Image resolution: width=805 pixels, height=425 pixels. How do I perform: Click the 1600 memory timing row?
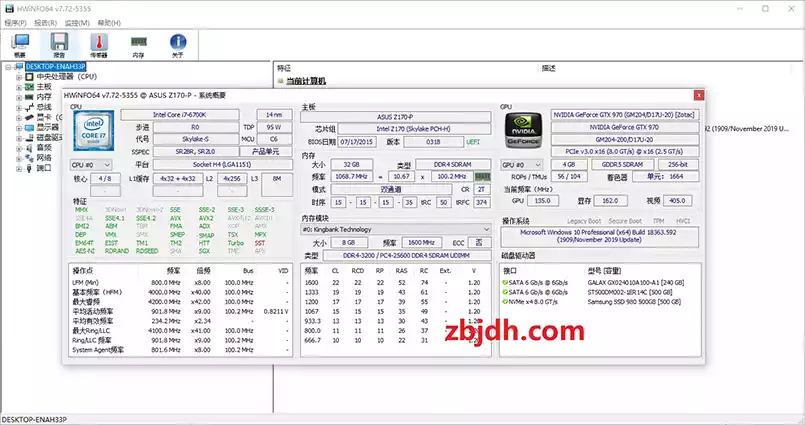point(395,283)
